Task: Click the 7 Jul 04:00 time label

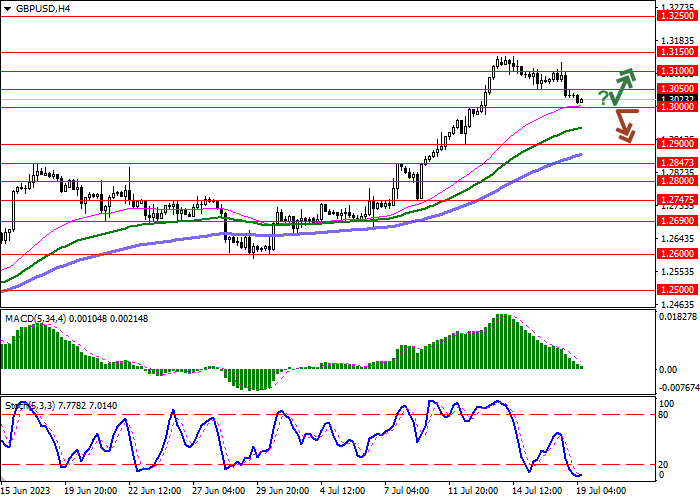Action: (x=407, y=491)
